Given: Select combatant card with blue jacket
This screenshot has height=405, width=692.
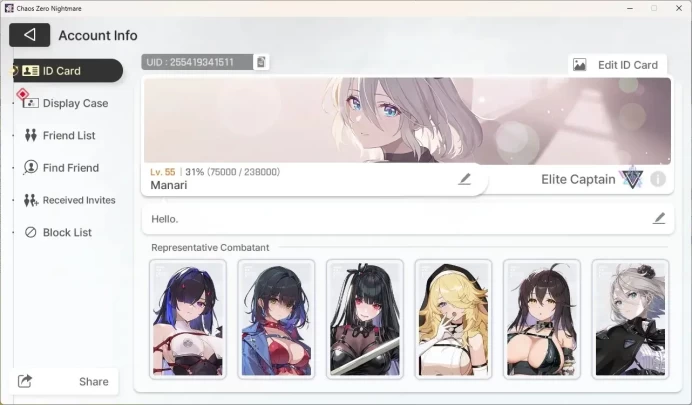Looking at the screenshot, I should tap(276, 319).
